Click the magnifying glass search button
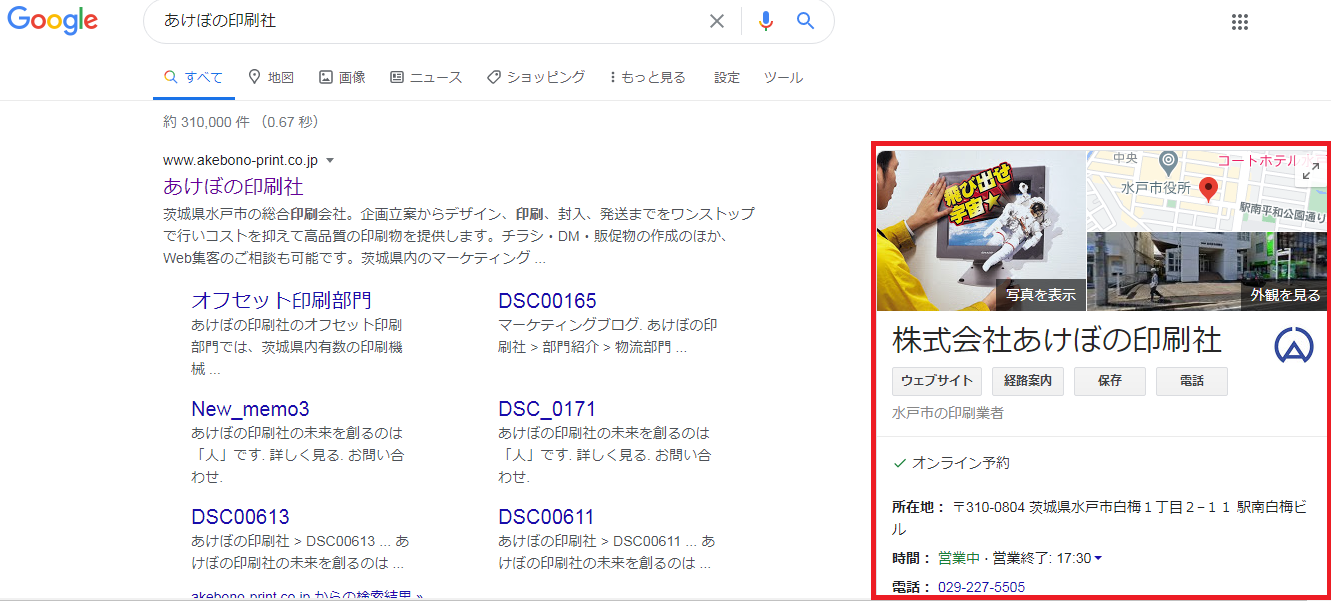This screenshot has width=1331, height=601. click(805, 21)
